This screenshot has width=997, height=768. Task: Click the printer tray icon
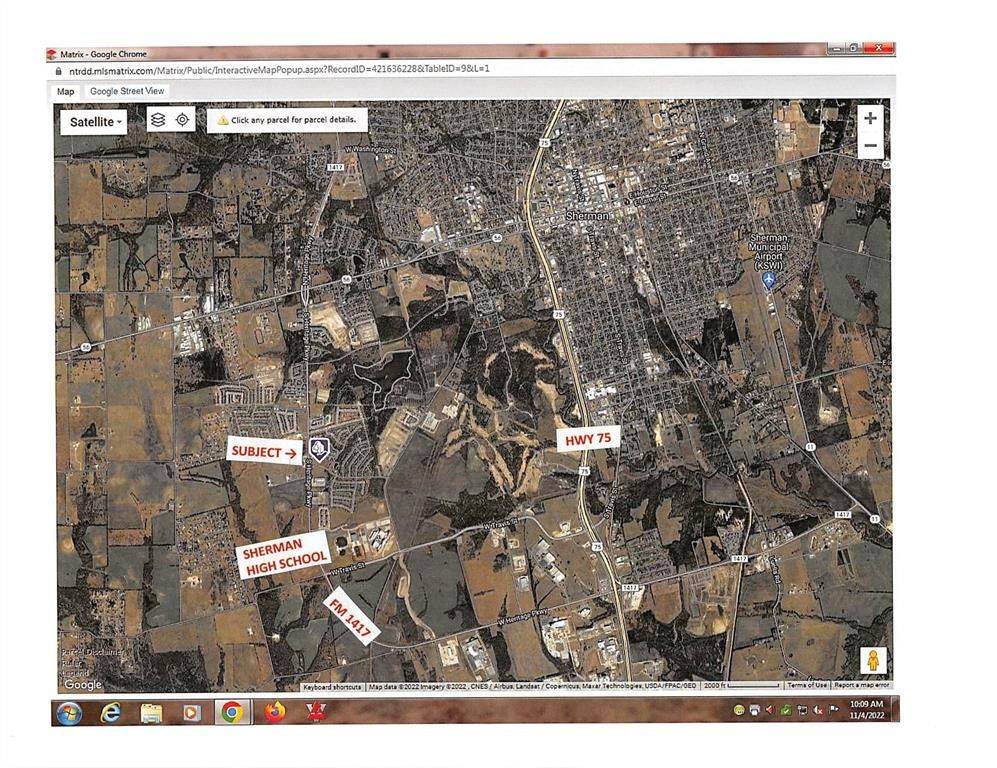pyautogui.click(x=754, y=710)
